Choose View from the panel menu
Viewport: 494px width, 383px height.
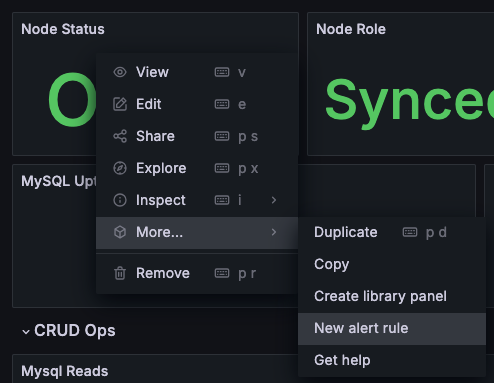coord(197,72)
